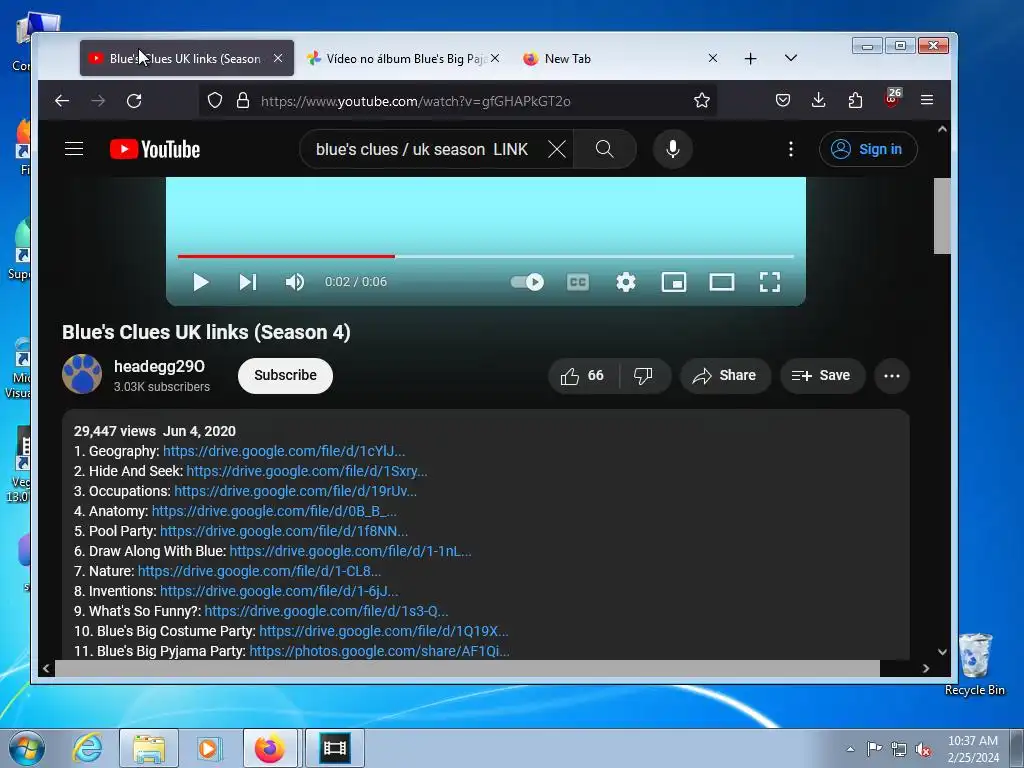
Task: Clear the YouTube search box text
Action: (x=556, y=150)
